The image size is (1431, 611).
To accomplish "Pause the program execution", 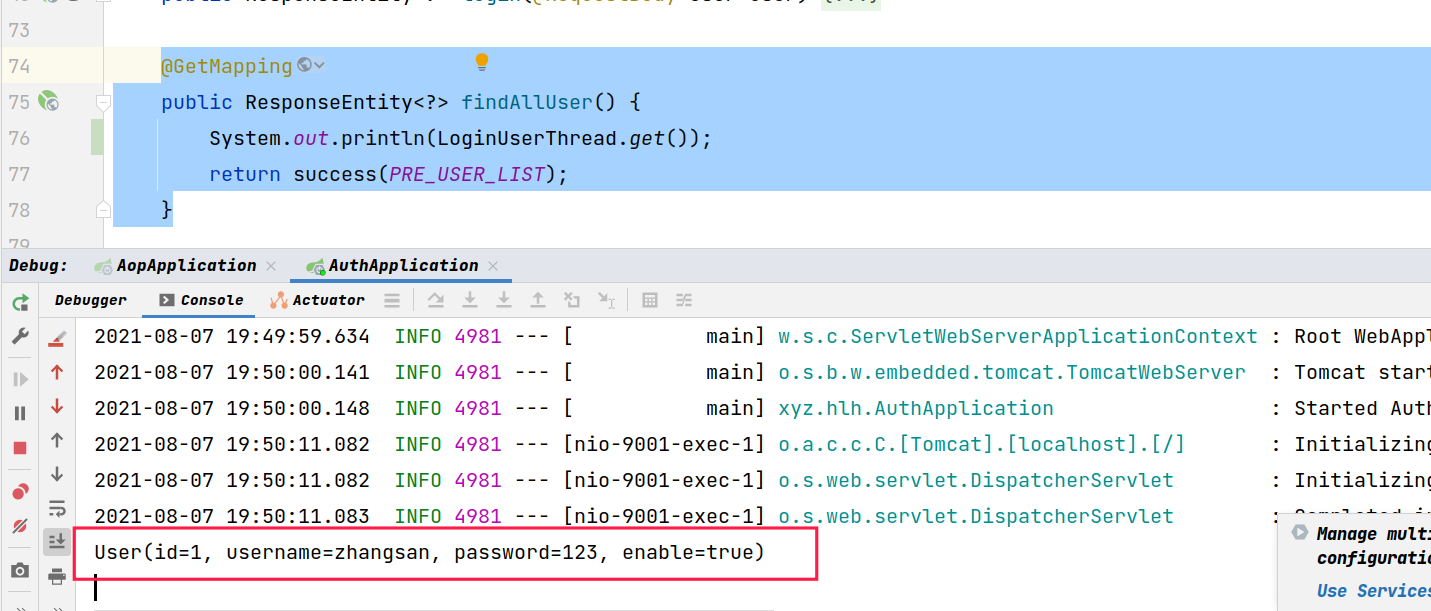I will (20, 413).
